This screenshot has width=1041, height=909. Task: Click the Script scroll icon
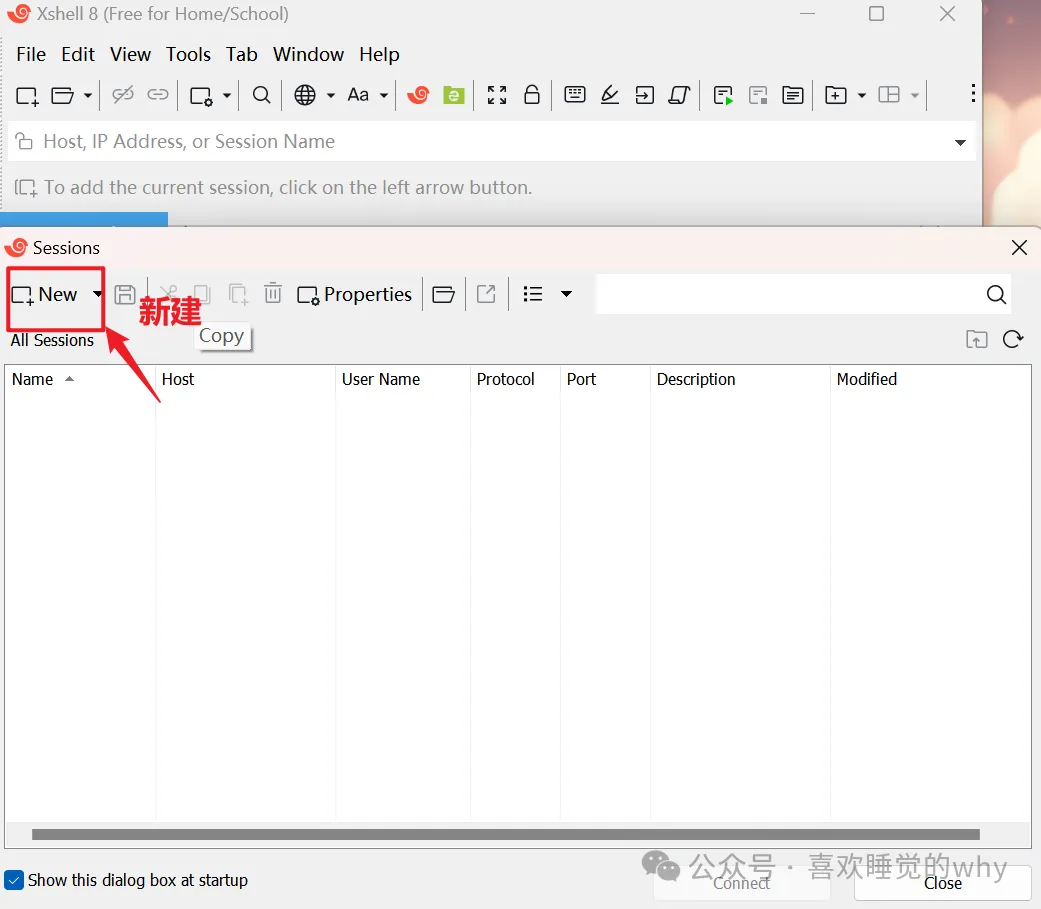679,96
